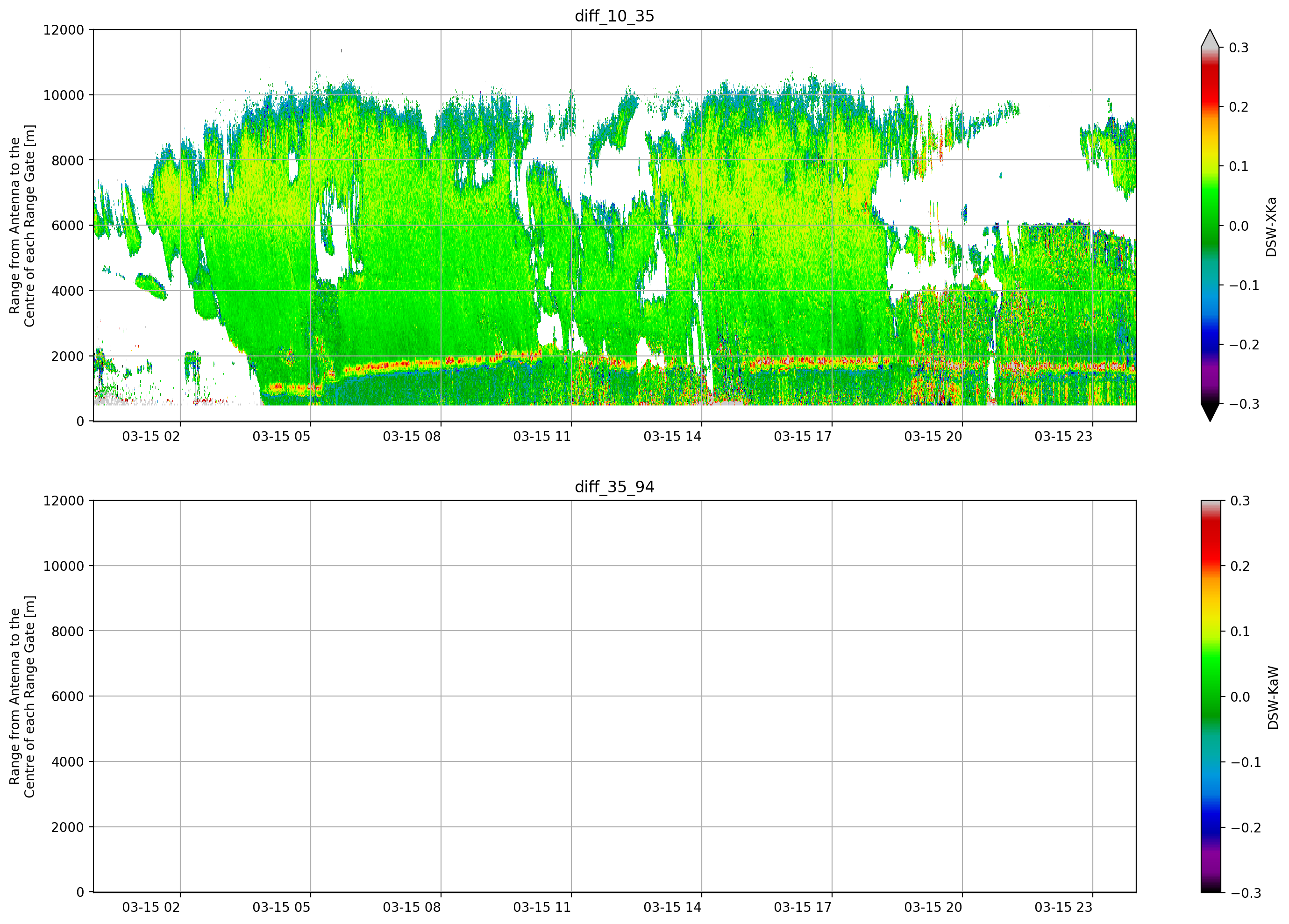
Task: Click inside the empty diff_35_94 plot area
Action: pos(614,697)
